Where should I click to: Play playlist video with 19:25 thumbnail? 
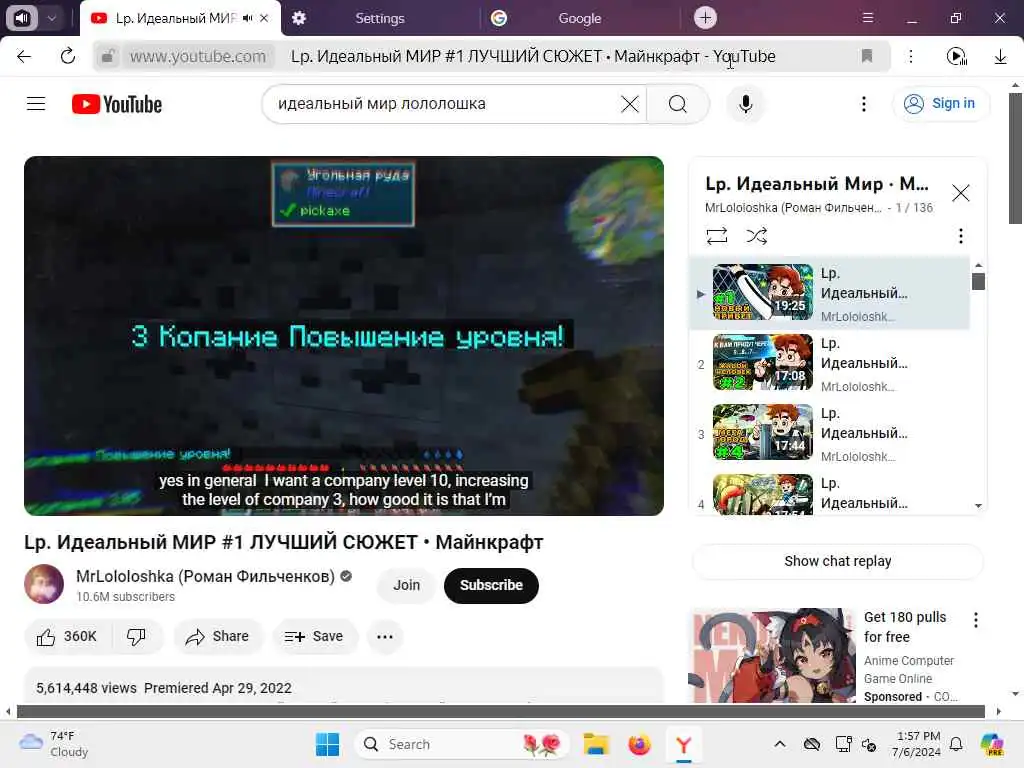point(763,292)
